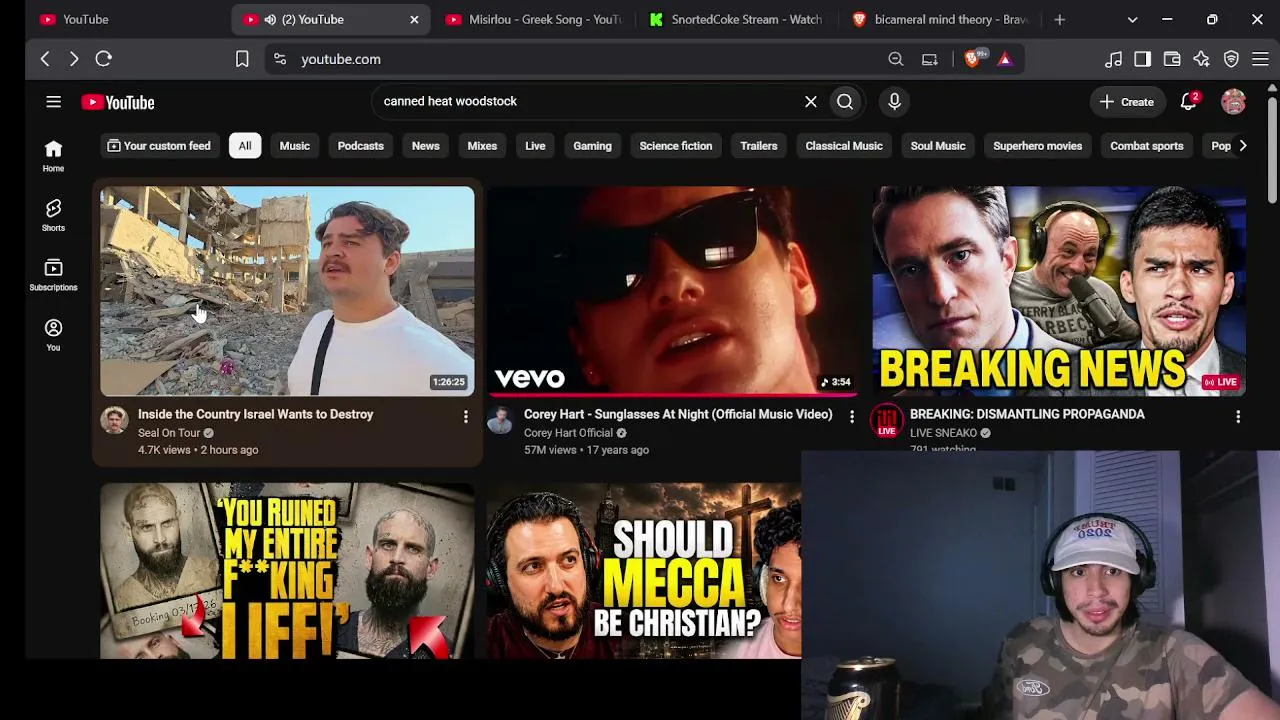Open Subscriptions in the sidebar

tap(53, 275)
